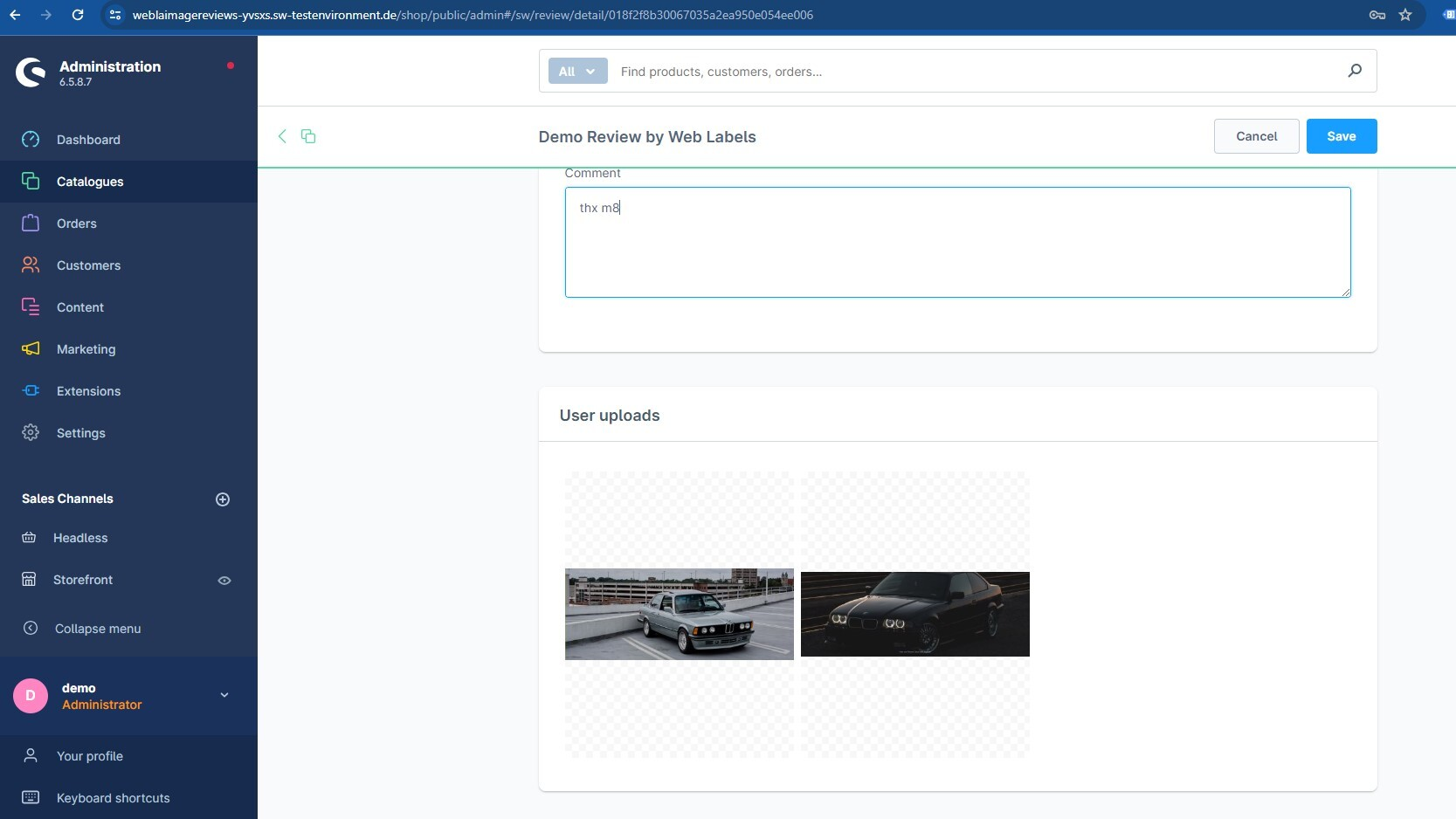Open the All search filter dropdown
This screenshot has height=819, width=1456.
coord(577,72)
